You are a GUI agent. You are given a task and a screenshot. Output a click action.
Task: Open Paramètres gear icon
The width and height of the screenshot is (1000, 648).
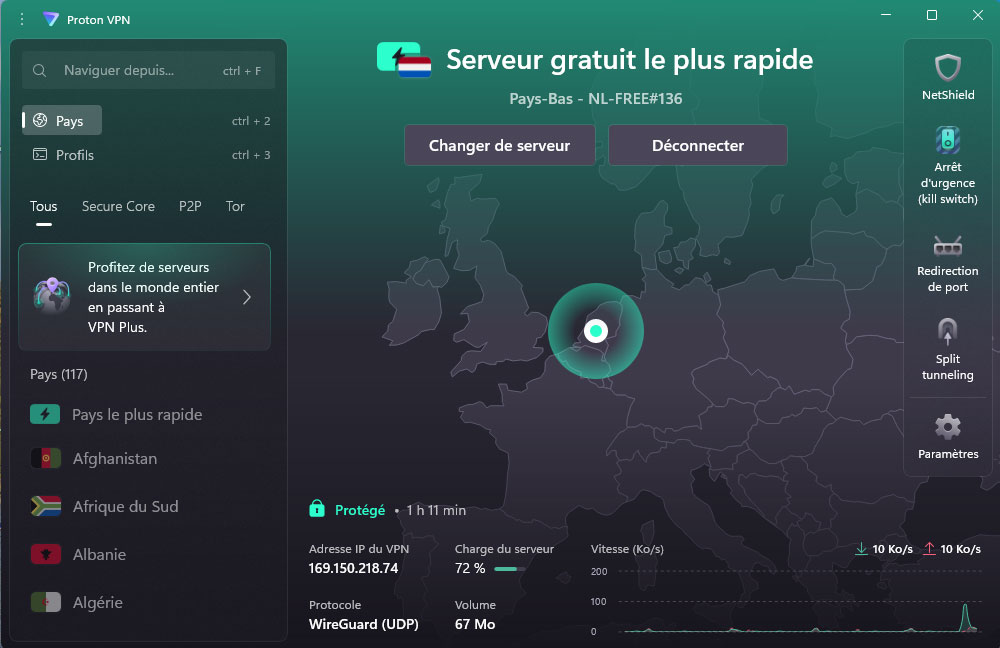[948, 427]
